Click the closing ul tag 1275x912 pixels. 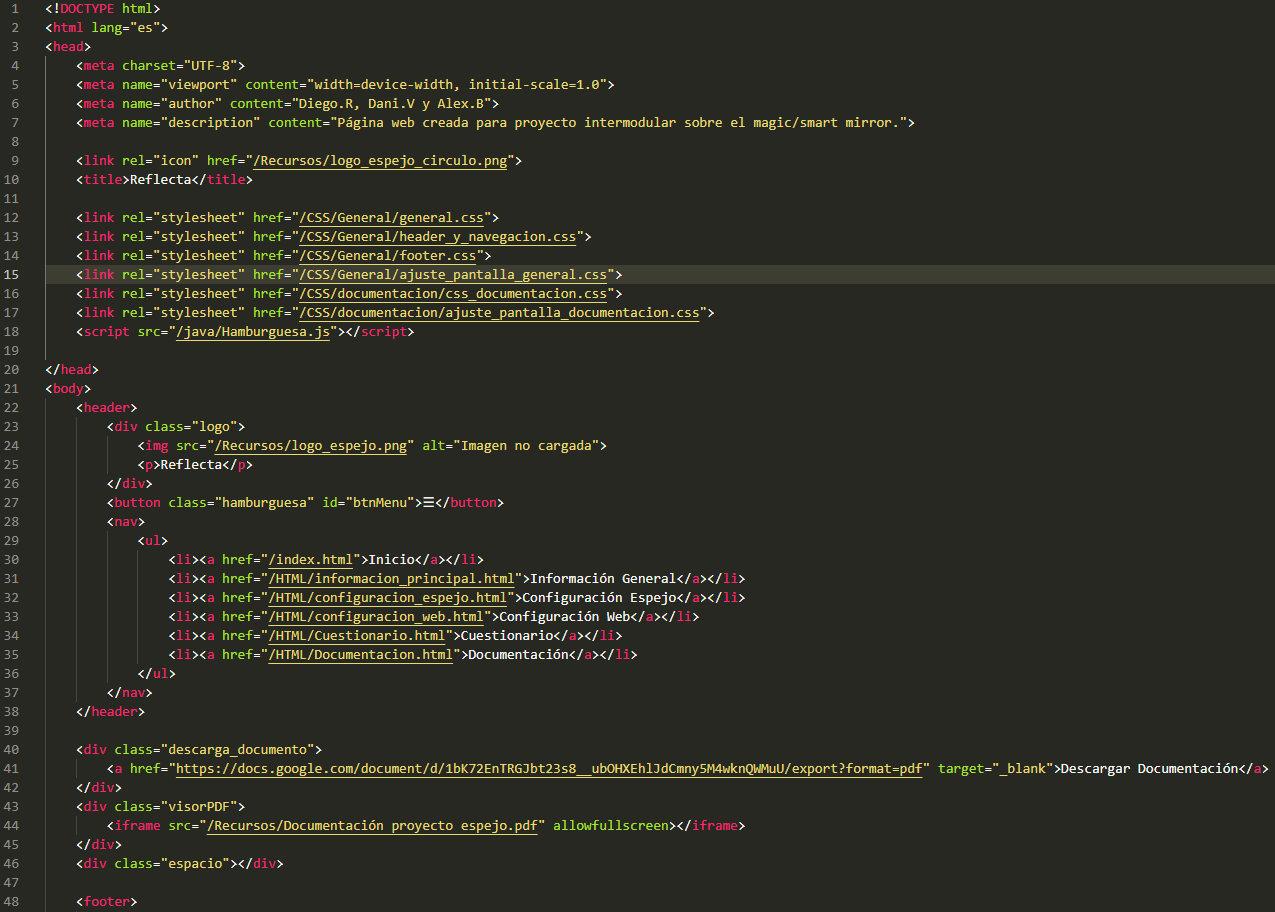pos(157,673)
